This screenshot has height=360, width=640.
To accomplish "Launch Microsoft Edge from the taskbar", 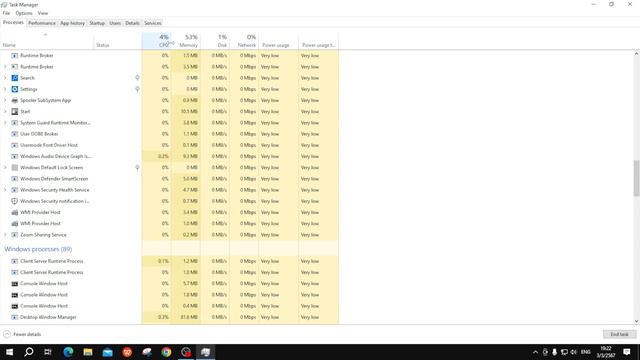I will (68, 352).
